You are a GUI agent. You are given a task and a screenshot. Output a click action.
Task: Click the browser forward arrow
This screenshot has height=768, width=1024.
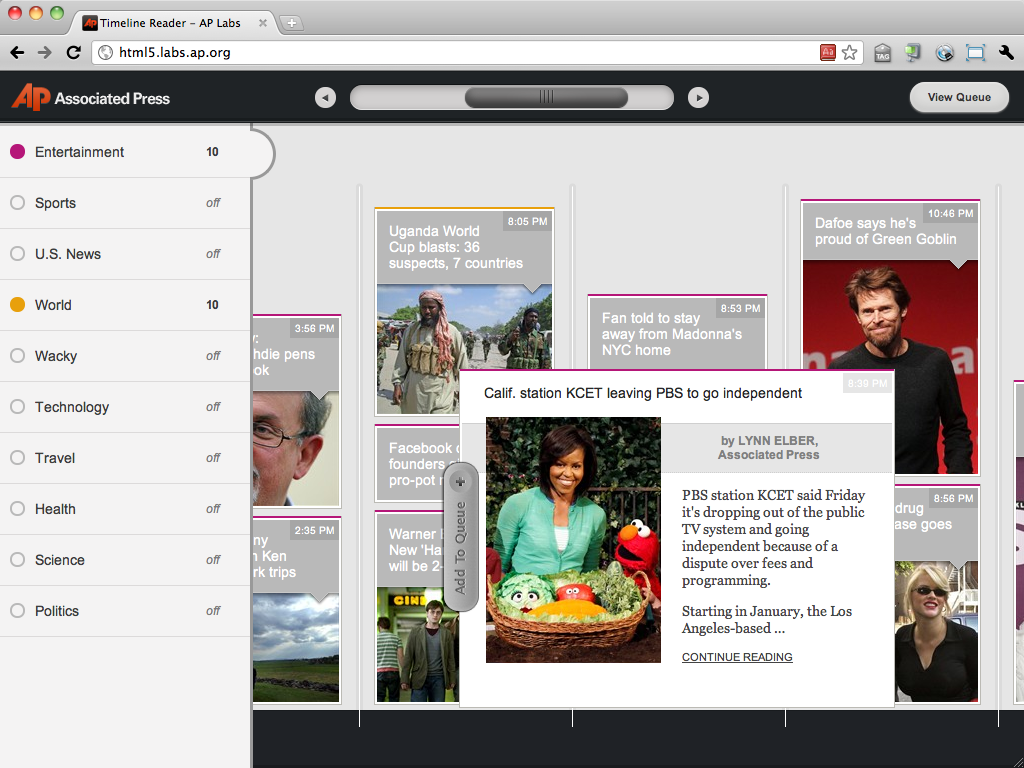(x=44, y=53)
